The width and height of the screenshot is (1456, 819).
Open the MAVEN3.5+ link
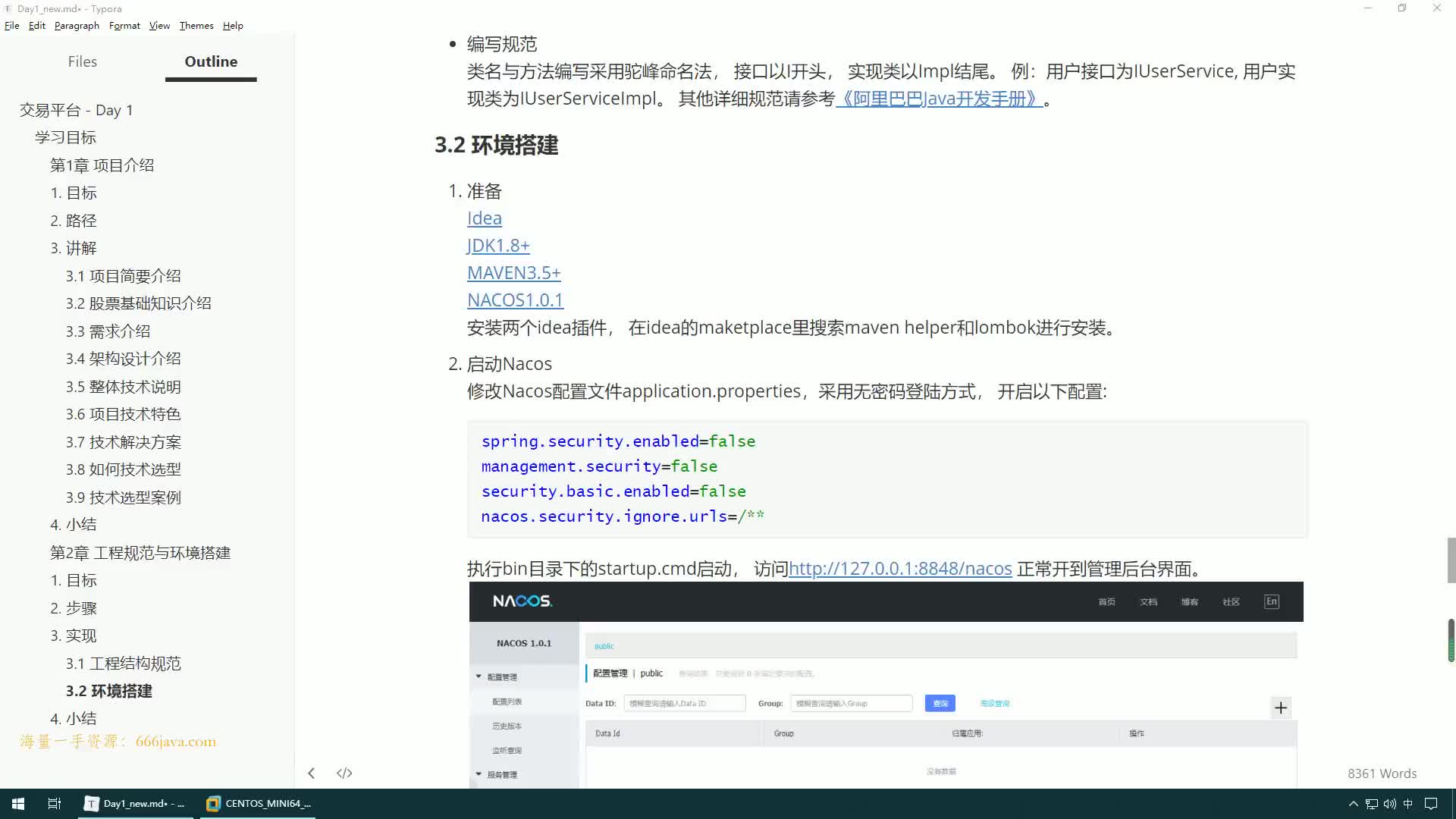click(514, 273)
